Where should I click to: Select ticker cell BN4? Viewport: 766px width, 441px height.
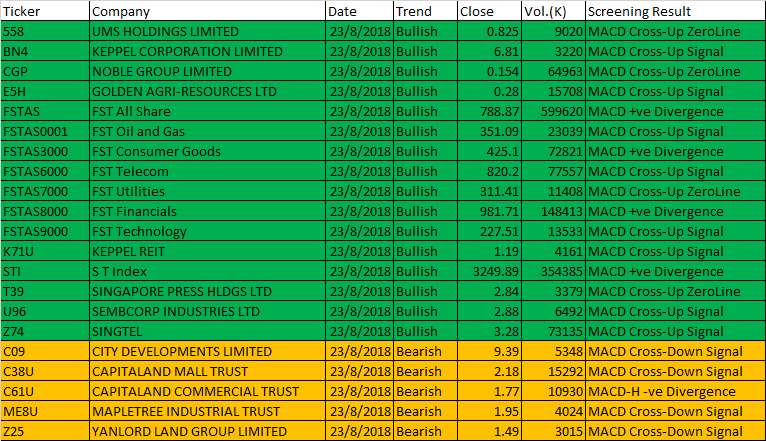(x=45, y=51)
